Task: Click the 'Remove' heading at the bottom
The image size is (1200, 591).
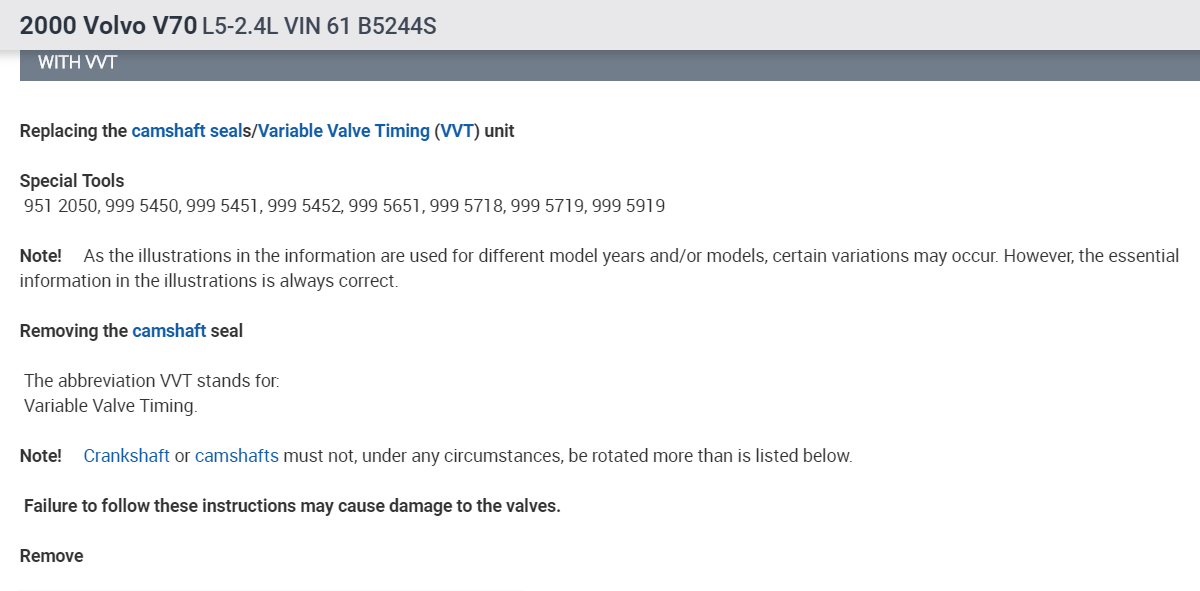Action: pyautogui.click(x=52, y=556)
